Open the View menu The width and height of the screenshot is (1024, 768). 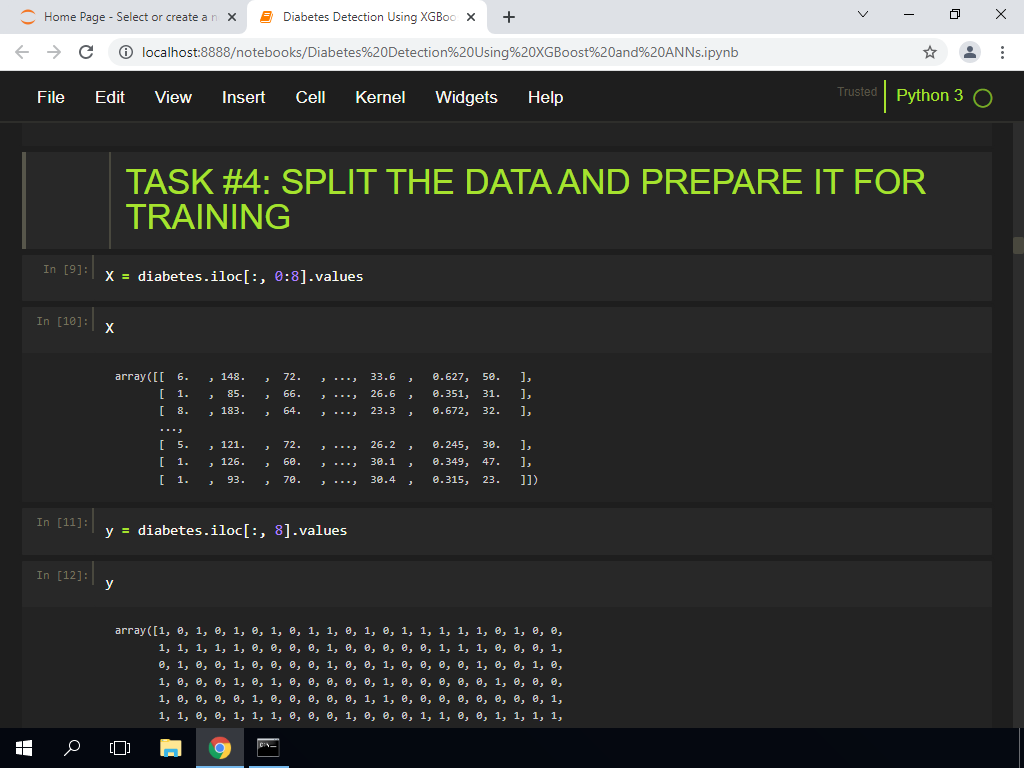[x=173, y=97]
